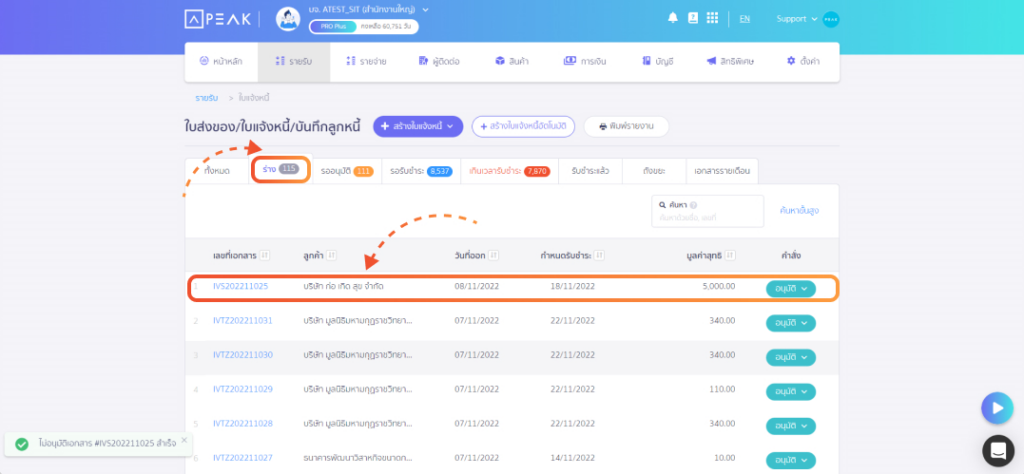Switch to เกินเวลารับชำระ tab
The width and height of the screenshot is (1024, 474).
tap(509, 171)
